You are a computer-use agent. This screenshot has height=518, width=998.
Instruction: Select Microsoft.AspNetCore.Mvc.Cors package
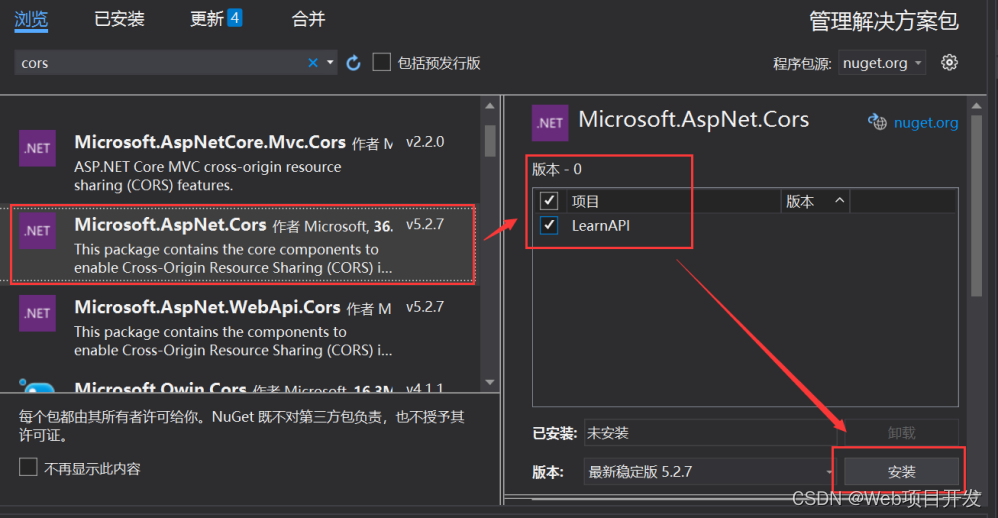pos(241,162)
